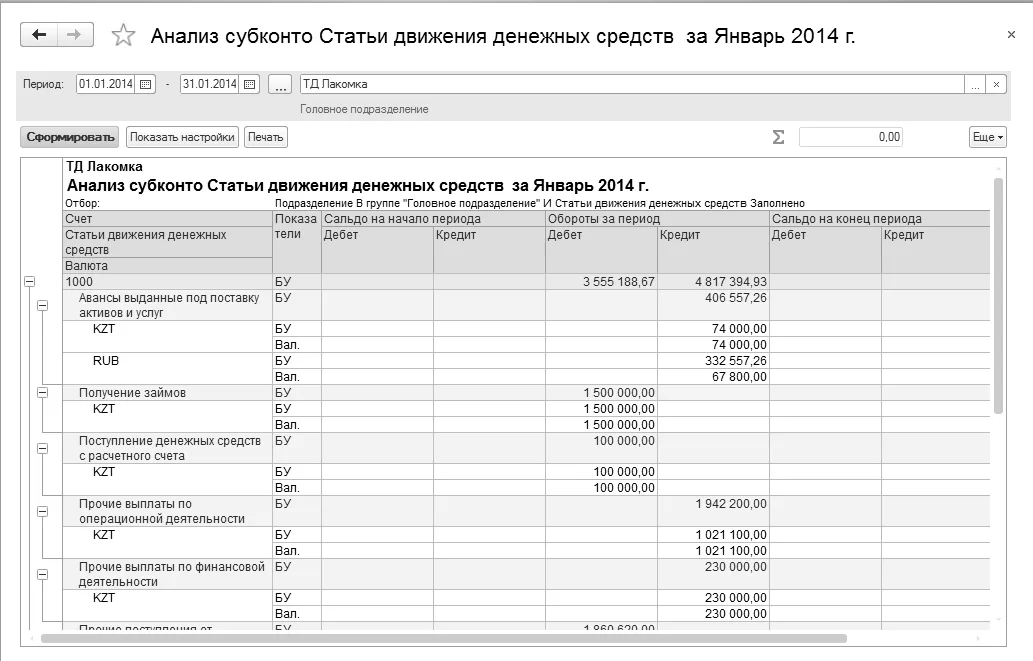Click the Счет header cell
1033x661 pixels.
point(167,219)
